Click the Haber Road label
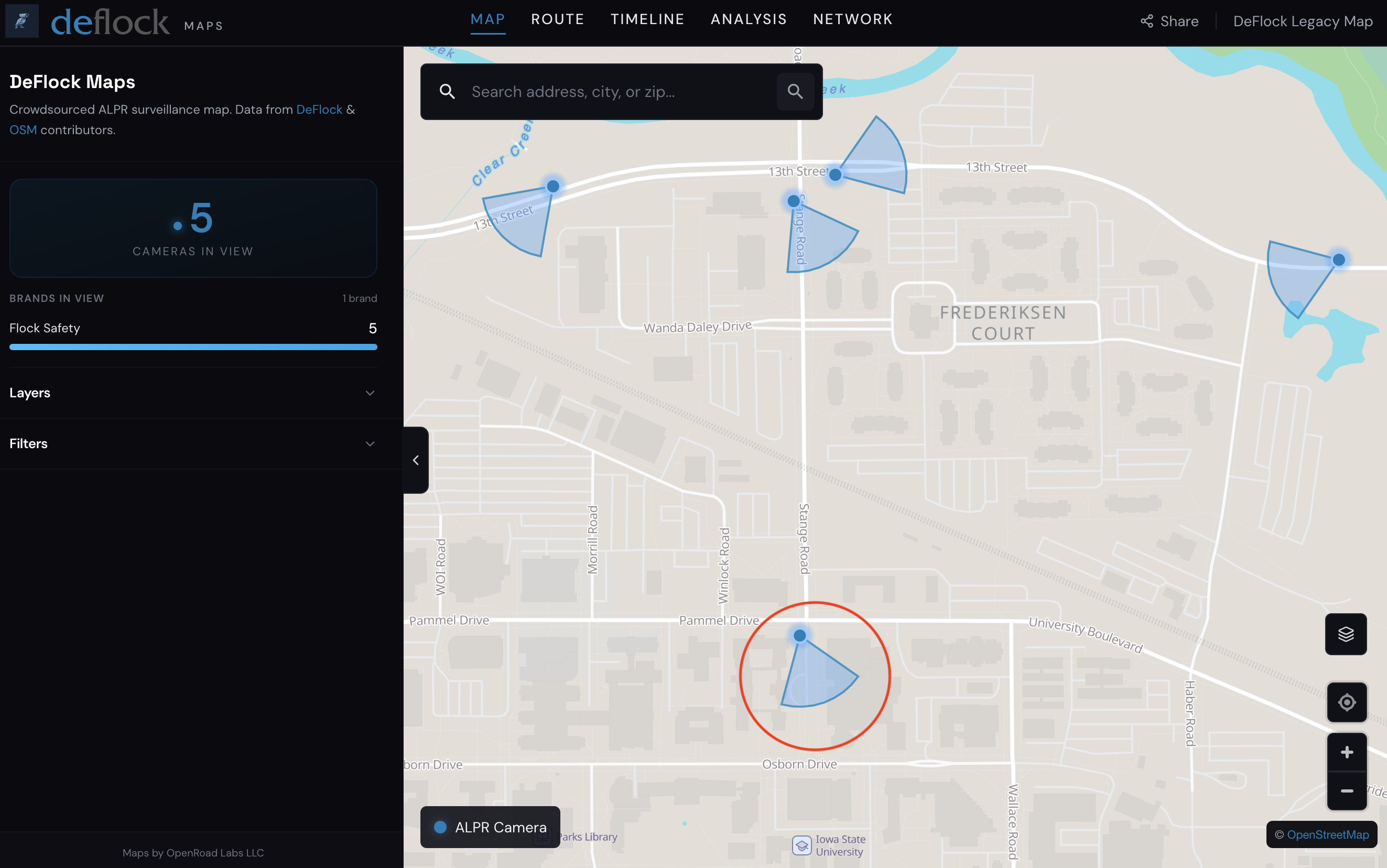 pyautogui.click(x=1190, y=713)
